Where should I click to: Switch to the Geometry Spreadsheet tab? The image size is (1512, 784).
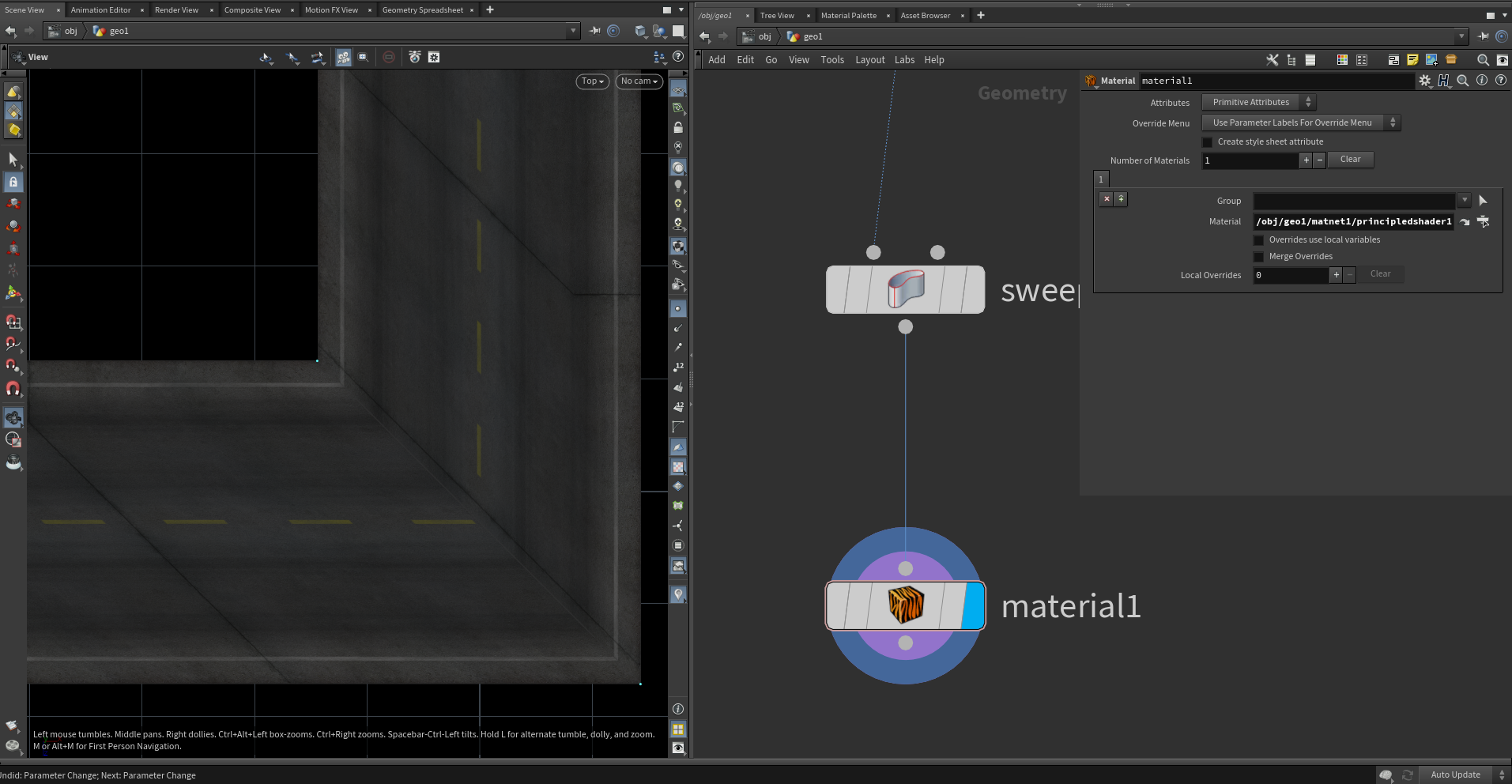422,10
